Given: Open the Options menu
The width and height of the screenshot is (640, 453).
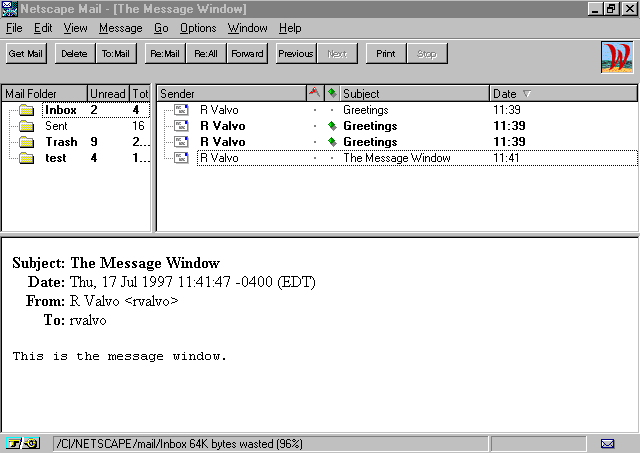Looking at the screenshot, I should pos(198,28).
